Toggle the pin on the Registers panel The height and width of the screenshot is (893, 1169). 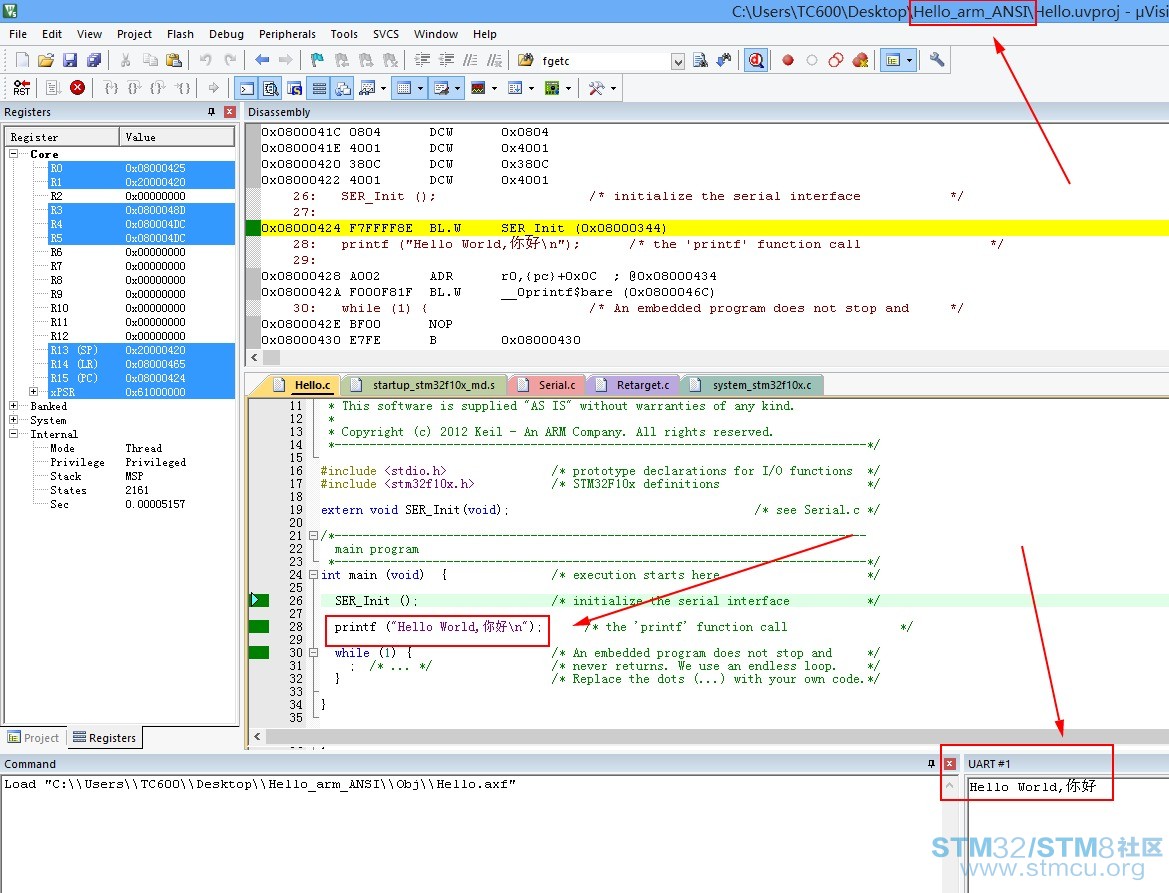click(211, 112)
